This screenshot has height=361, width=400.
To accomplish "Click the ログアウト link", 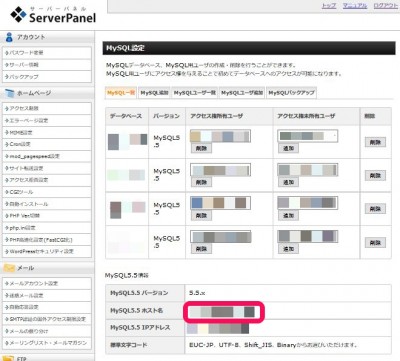I will pyautogui.click(x=385, y=6).
